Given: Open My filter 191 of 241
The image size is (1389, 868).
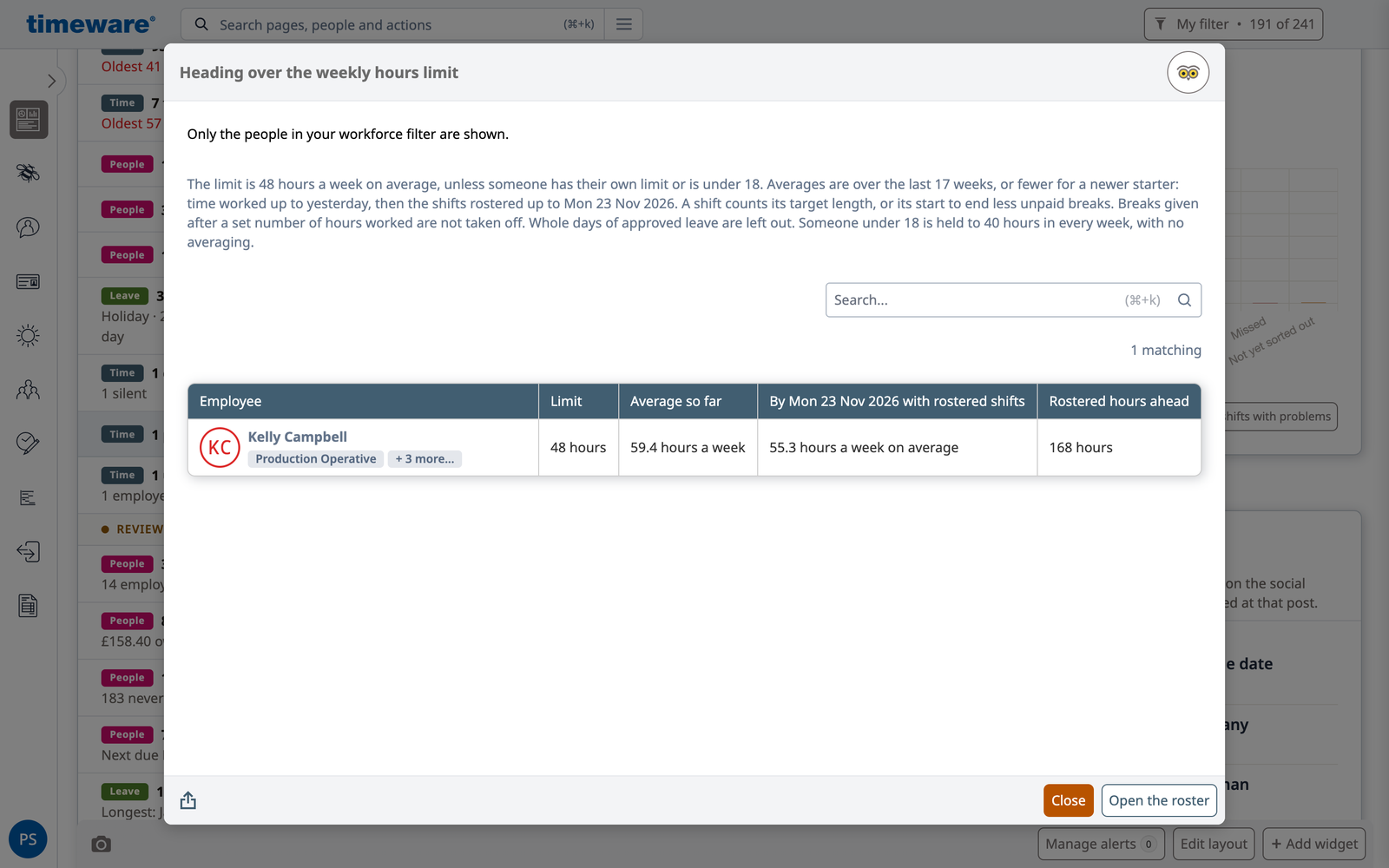Looking at the screenshot, I should point(1234,24).
